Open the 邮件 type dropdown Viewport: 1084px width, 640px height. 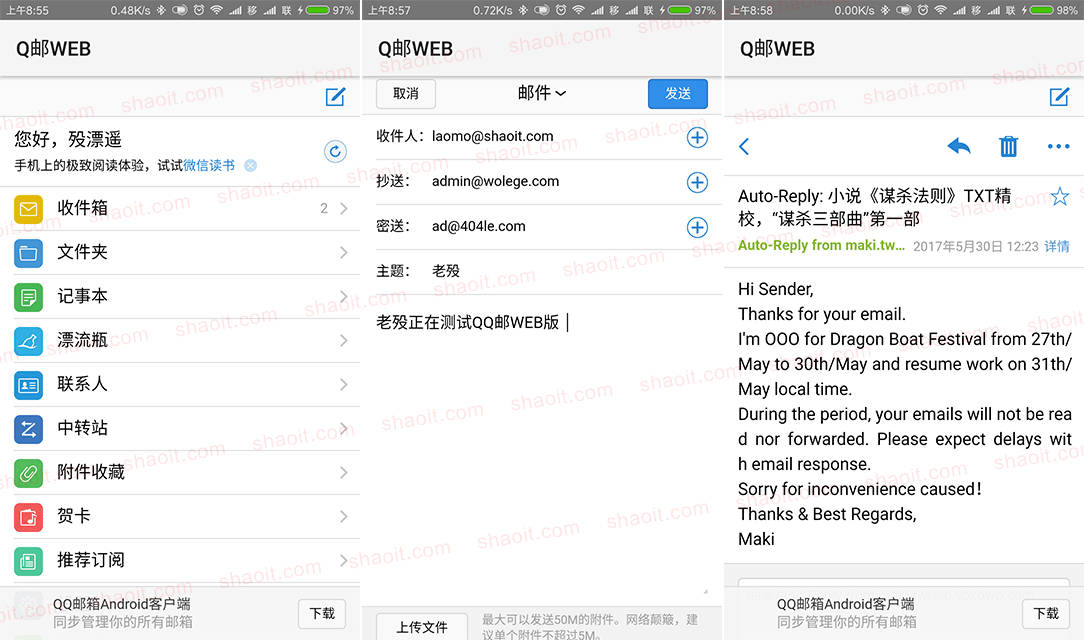click(x=542, y=93)
